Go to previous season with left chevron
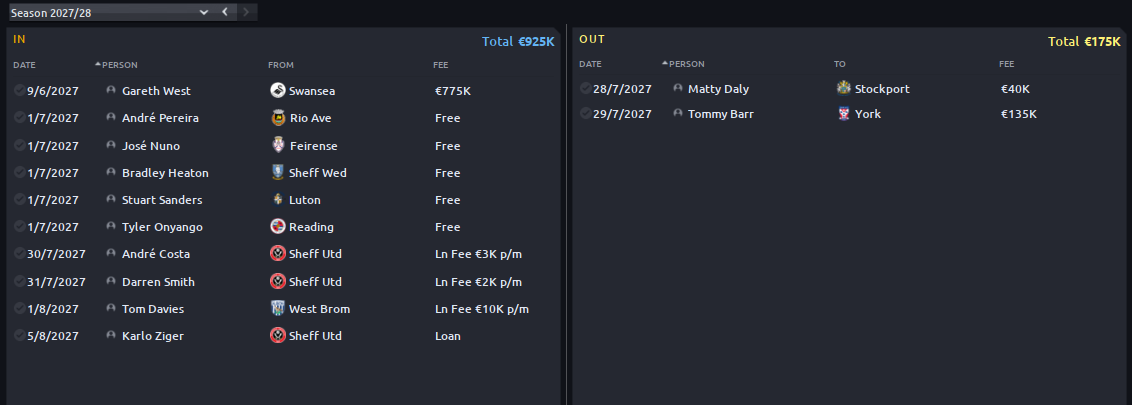This screenshot has height=405, width=1132. pyautogui.click(x=225, y=12)
